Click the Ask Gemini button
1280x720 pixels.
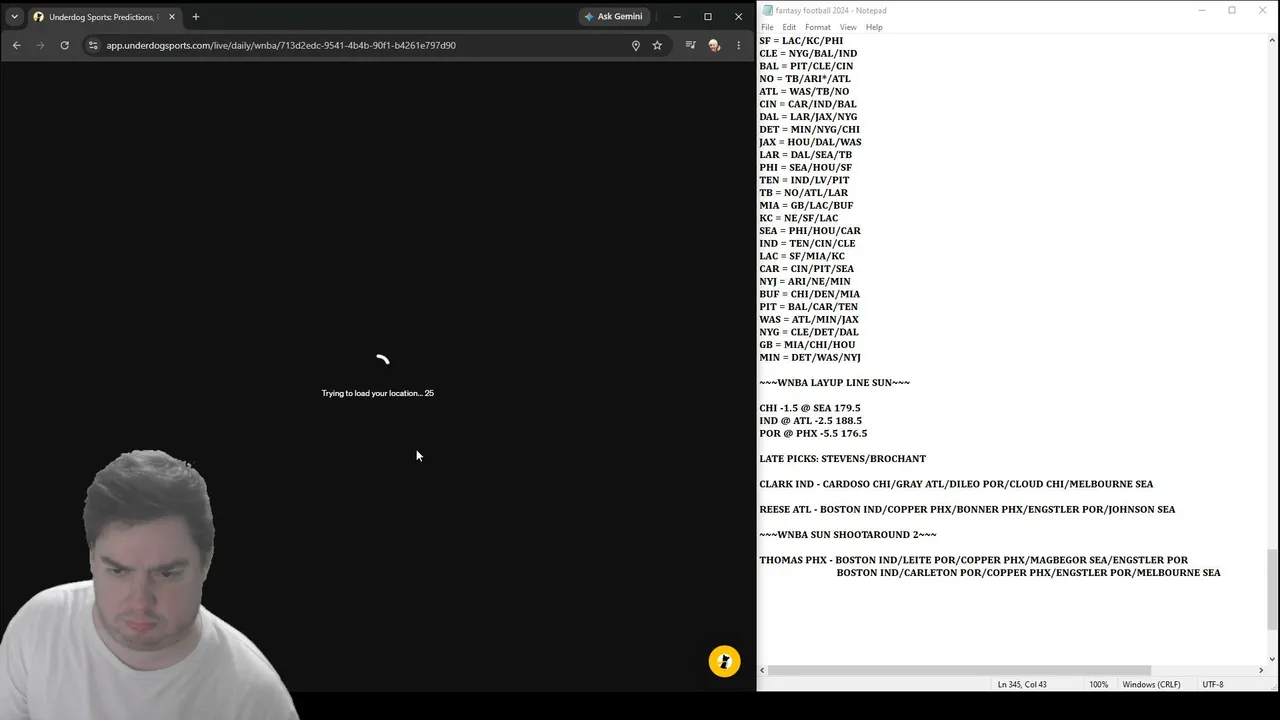614,17
